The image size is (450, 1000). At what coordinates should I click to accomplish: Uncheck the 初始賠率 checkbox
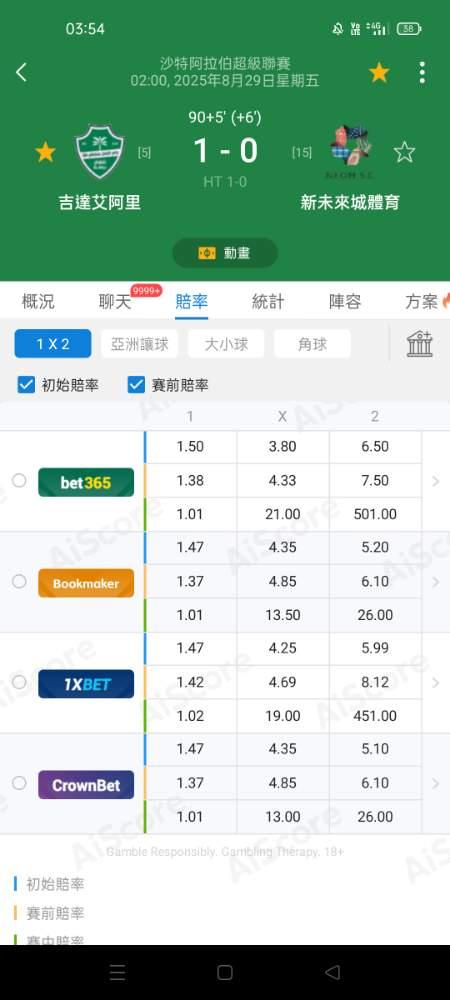point(26,385)
